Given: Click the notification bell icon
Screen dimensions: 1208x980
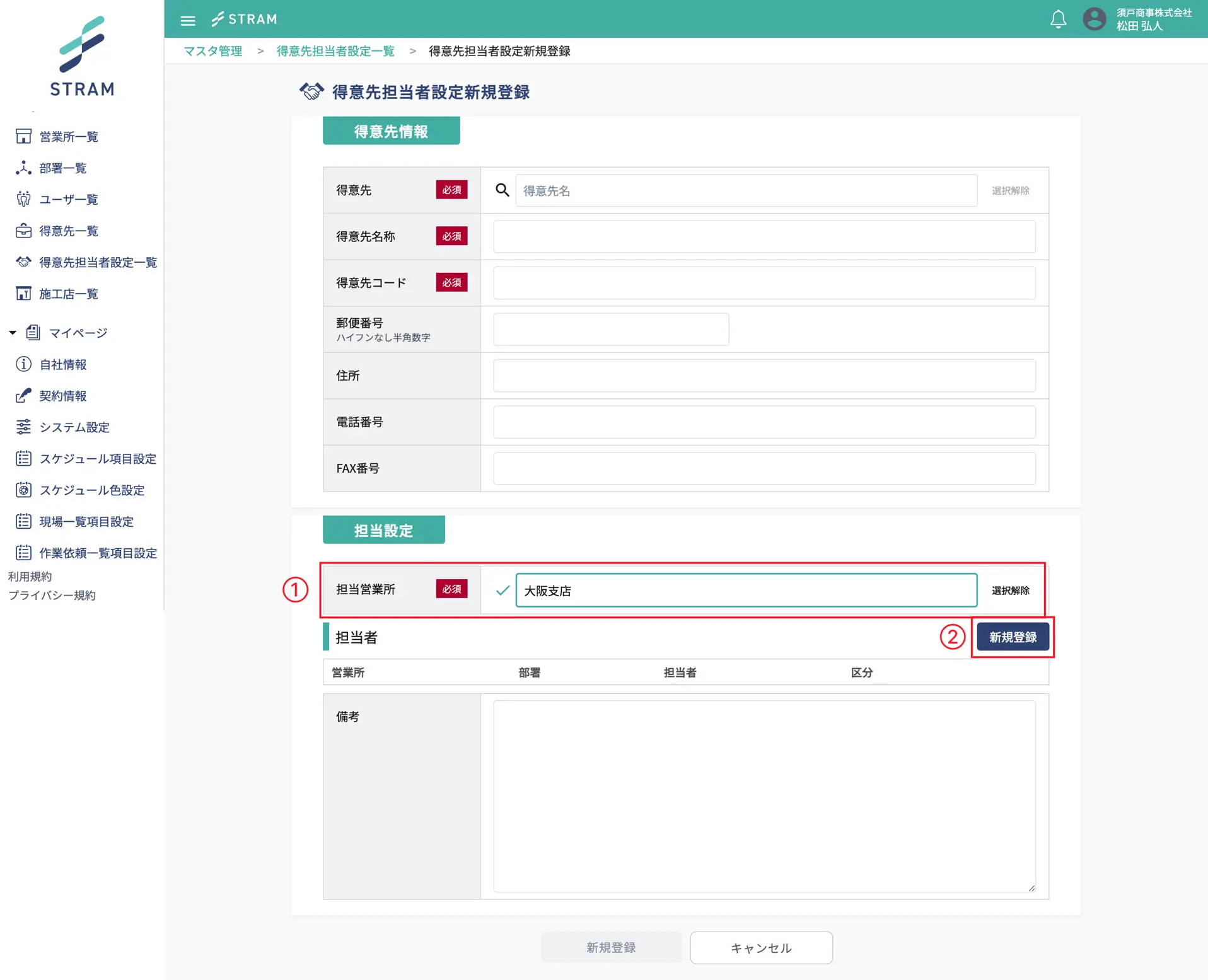Looking at the screenshot, I should [1058, 20].
